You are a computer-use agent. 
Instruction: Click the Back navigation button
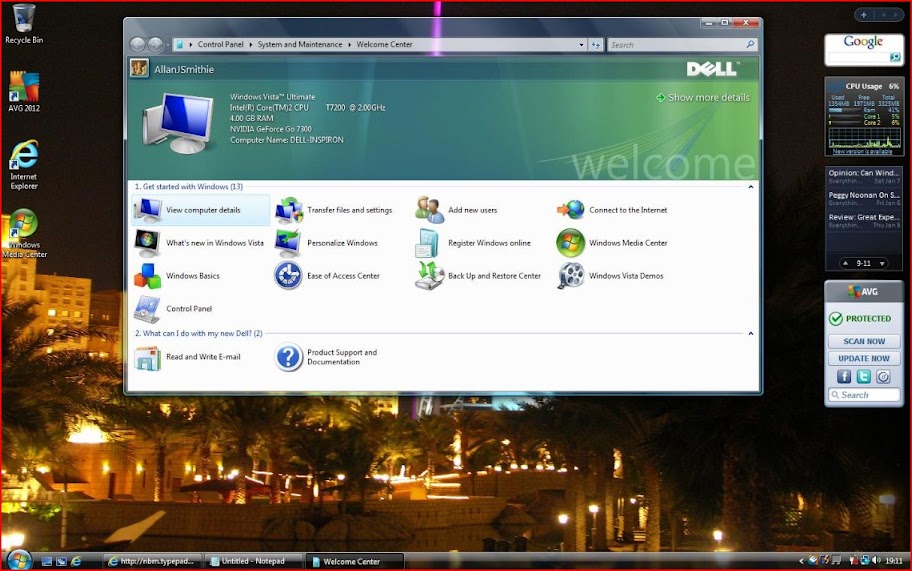click(x=138, y=44)
